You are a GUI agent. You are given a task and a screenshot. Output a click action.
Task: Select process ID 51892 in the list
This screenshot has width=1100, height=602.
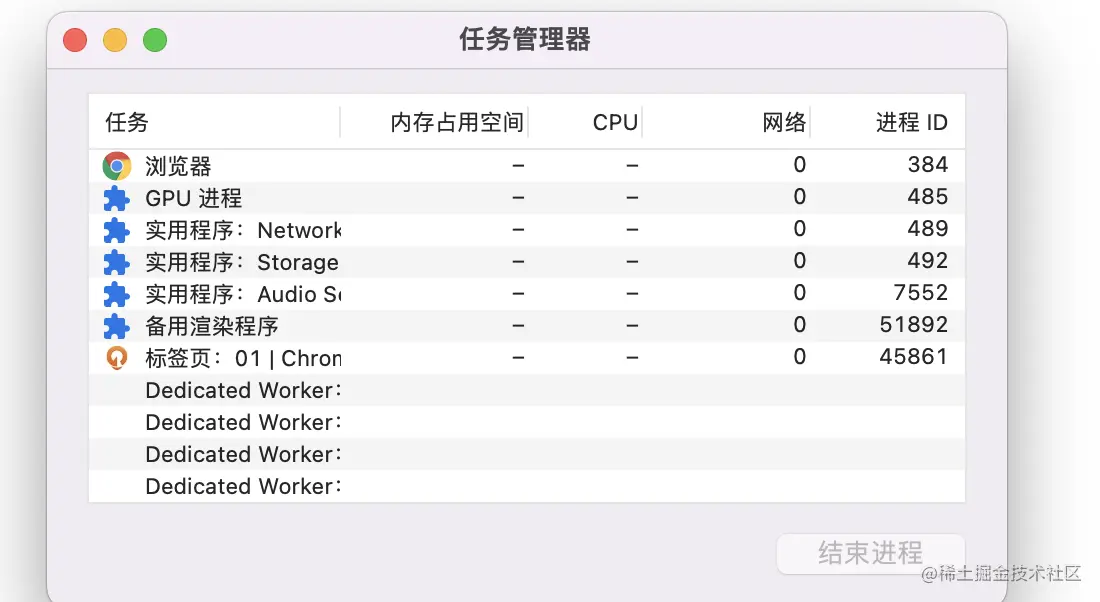pyautogui.click(x=913, y=325)
